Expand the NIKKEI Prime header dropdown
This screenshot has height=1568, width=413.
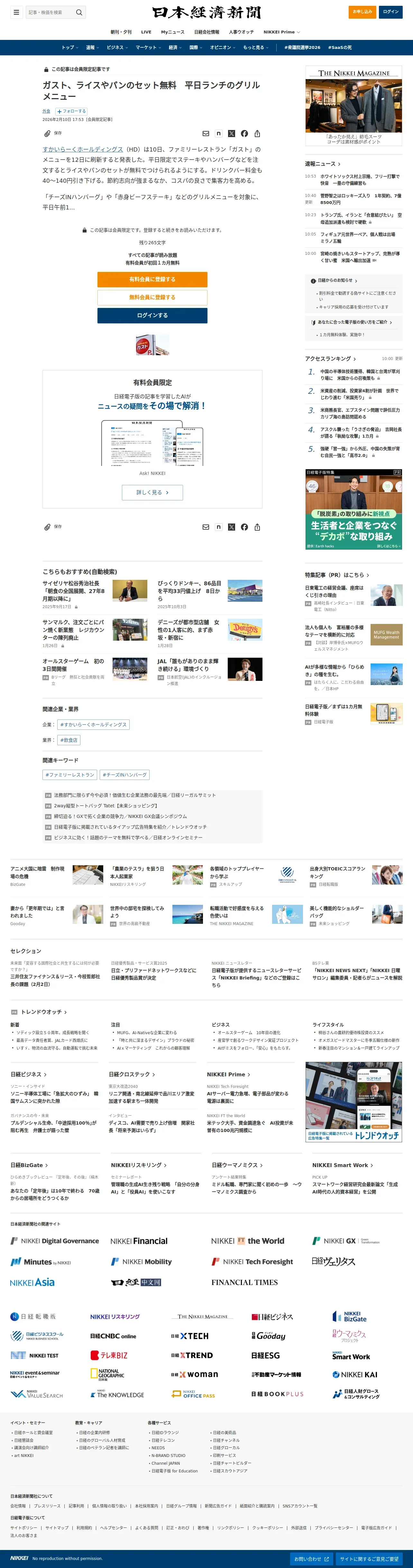[282, 32]
